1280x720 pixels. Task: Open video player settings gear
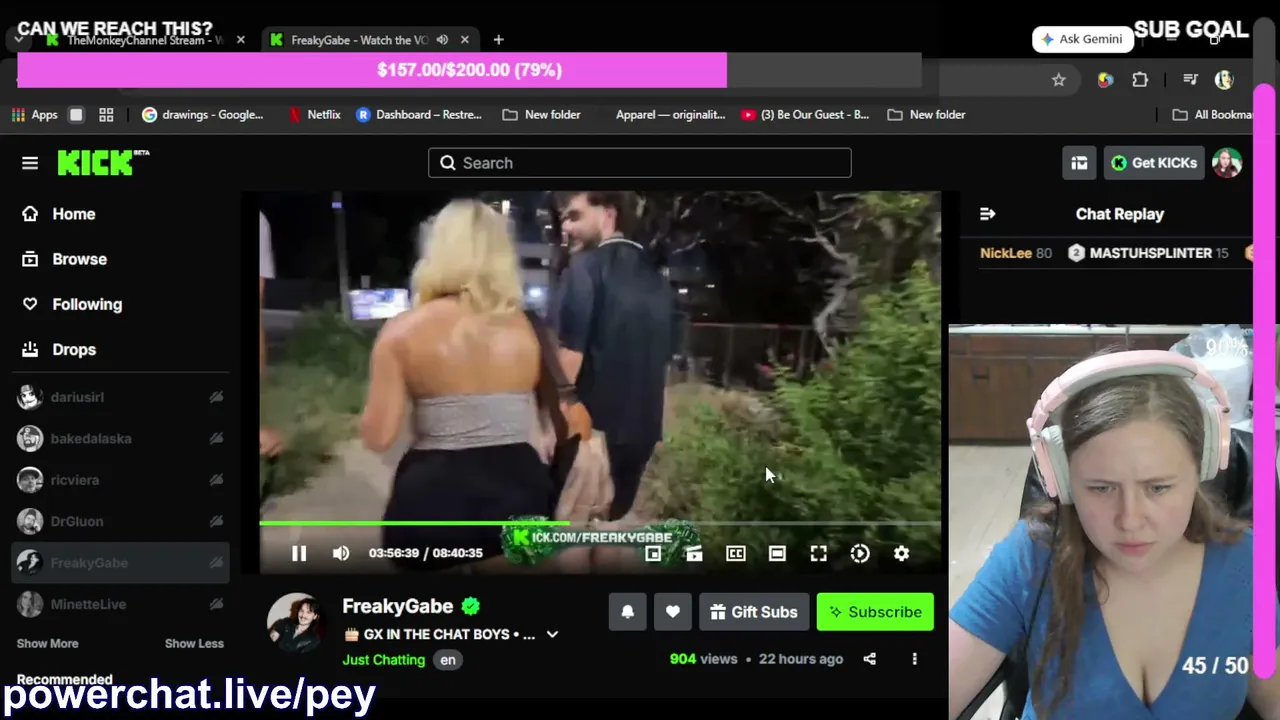pos(902,553)
